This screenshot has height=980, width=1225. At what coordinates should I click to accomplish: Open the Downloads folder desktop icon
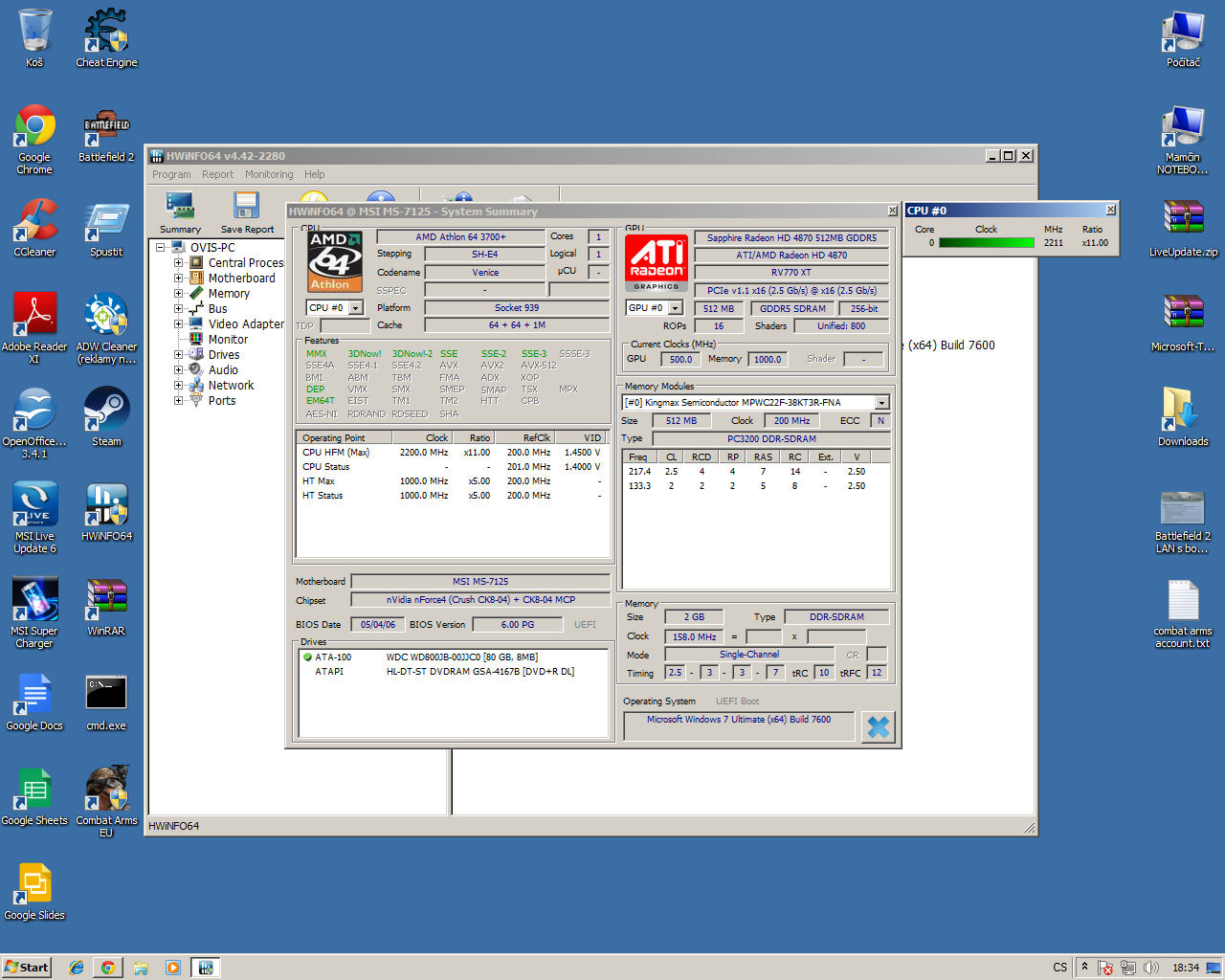point(1183,417)
